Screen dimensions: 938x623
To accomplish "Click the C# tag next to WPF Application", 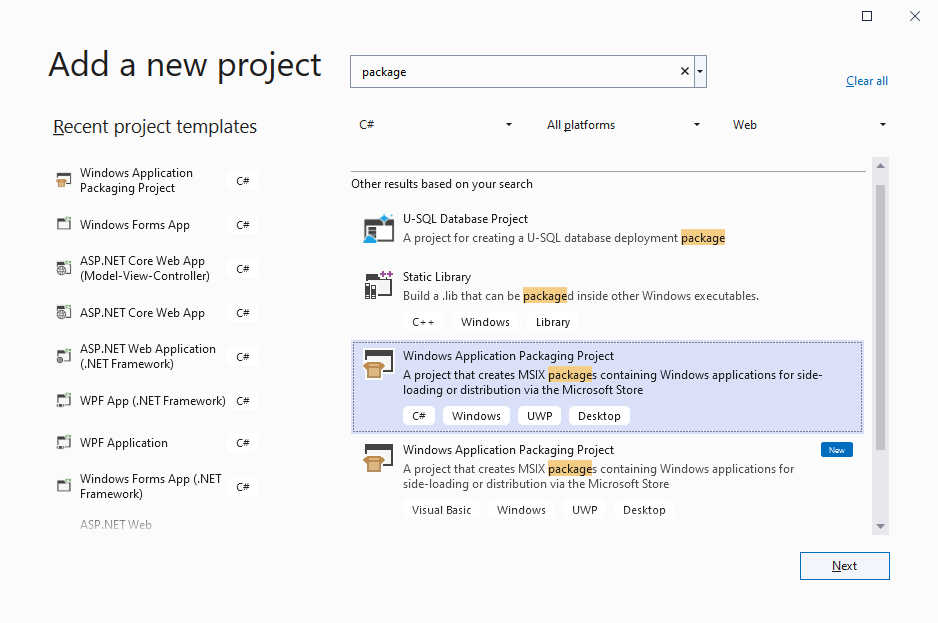I will 243,443.
